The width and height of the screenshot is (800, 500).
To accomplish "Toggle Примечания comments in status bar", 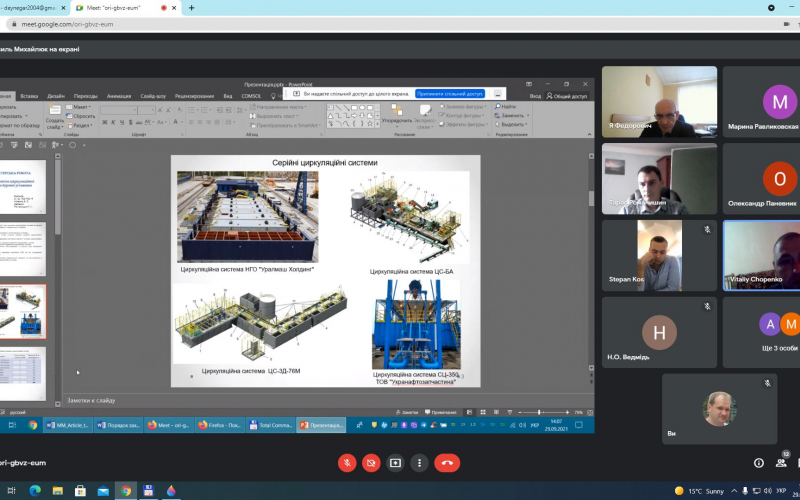I will pos(440,412).
